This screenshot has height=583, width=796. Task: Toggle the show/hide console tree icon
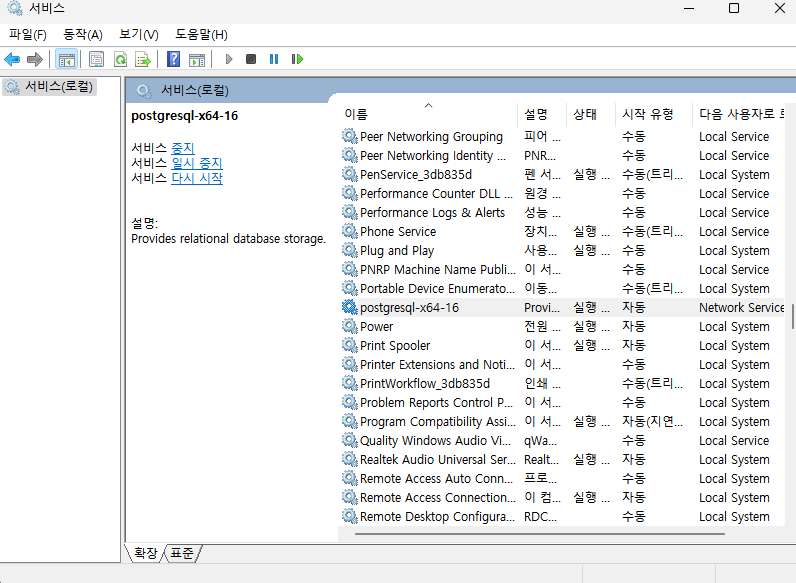click(67, 59)
